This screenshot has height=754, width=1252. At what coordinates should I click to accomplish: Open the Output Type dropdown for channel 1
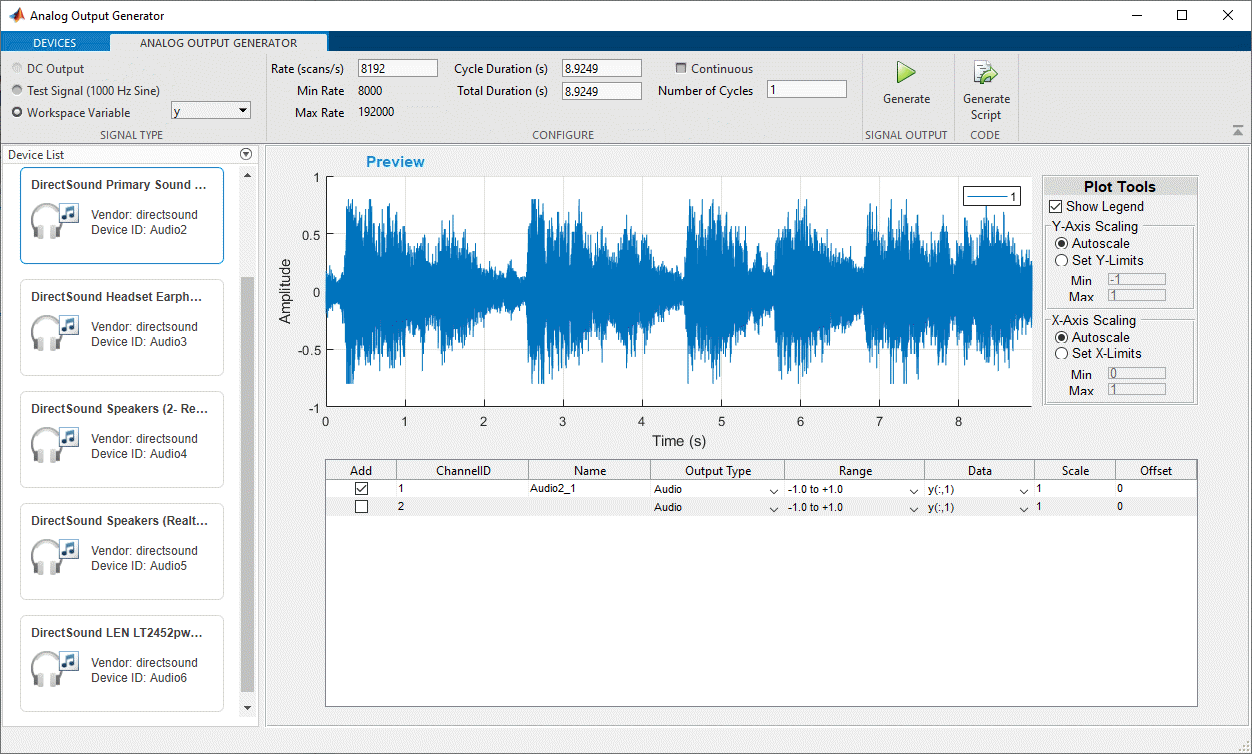point(774,490)
